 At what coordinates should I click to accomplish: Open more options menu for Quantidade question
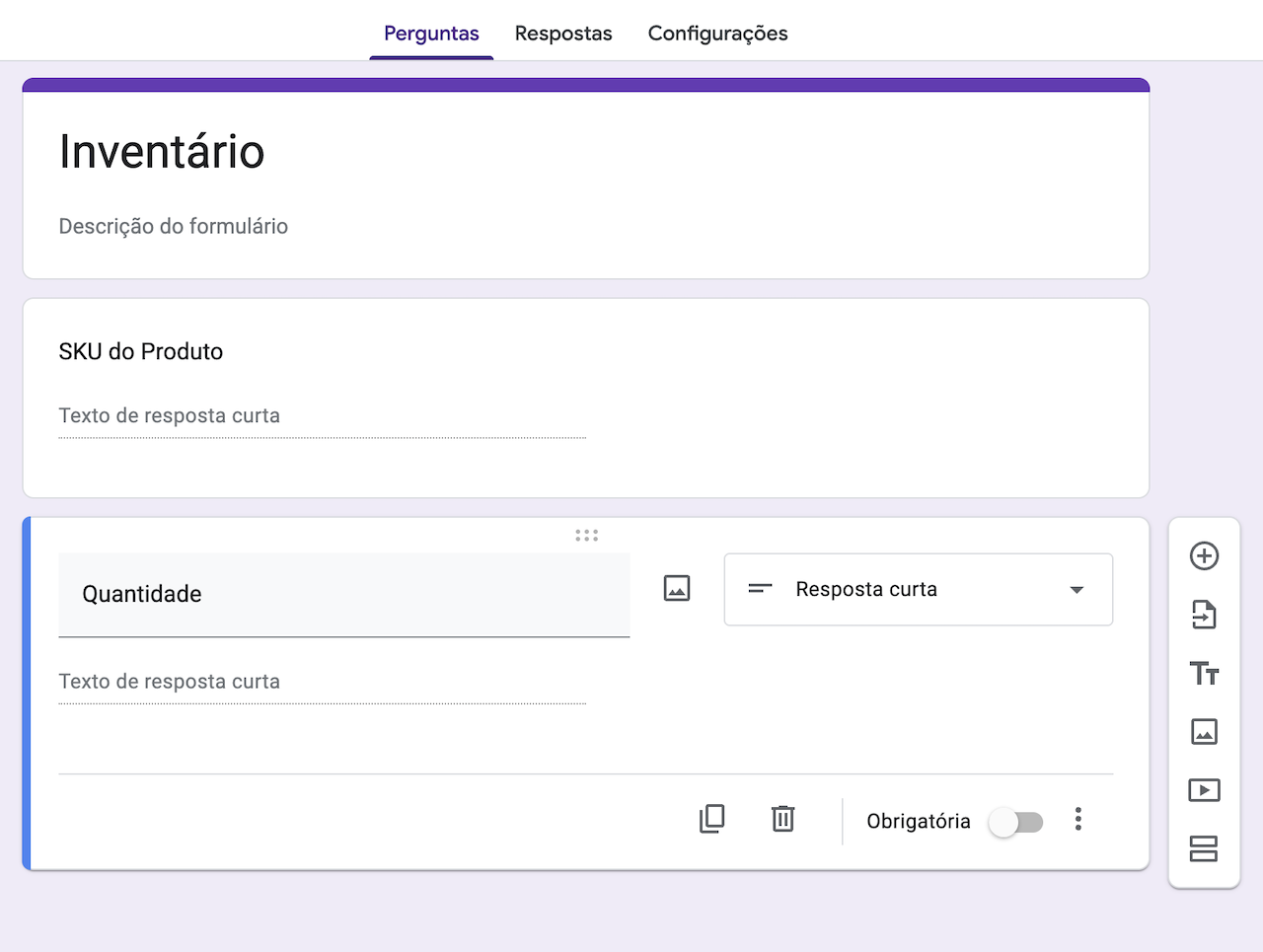(1078, 820)
